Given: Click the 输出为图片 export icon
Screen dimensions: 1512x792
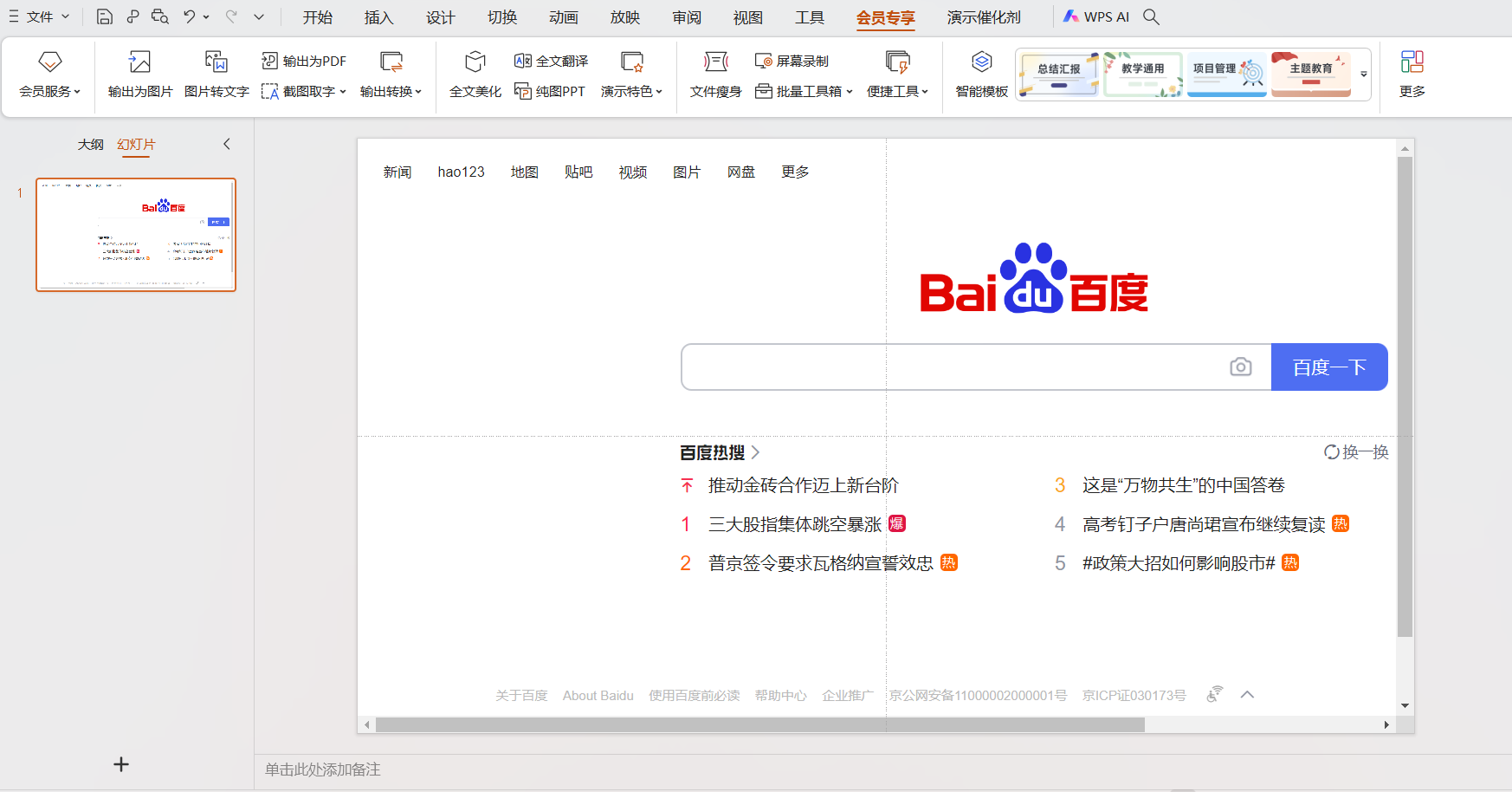Looking at the screenshot, I should click(x=140, y=62).
